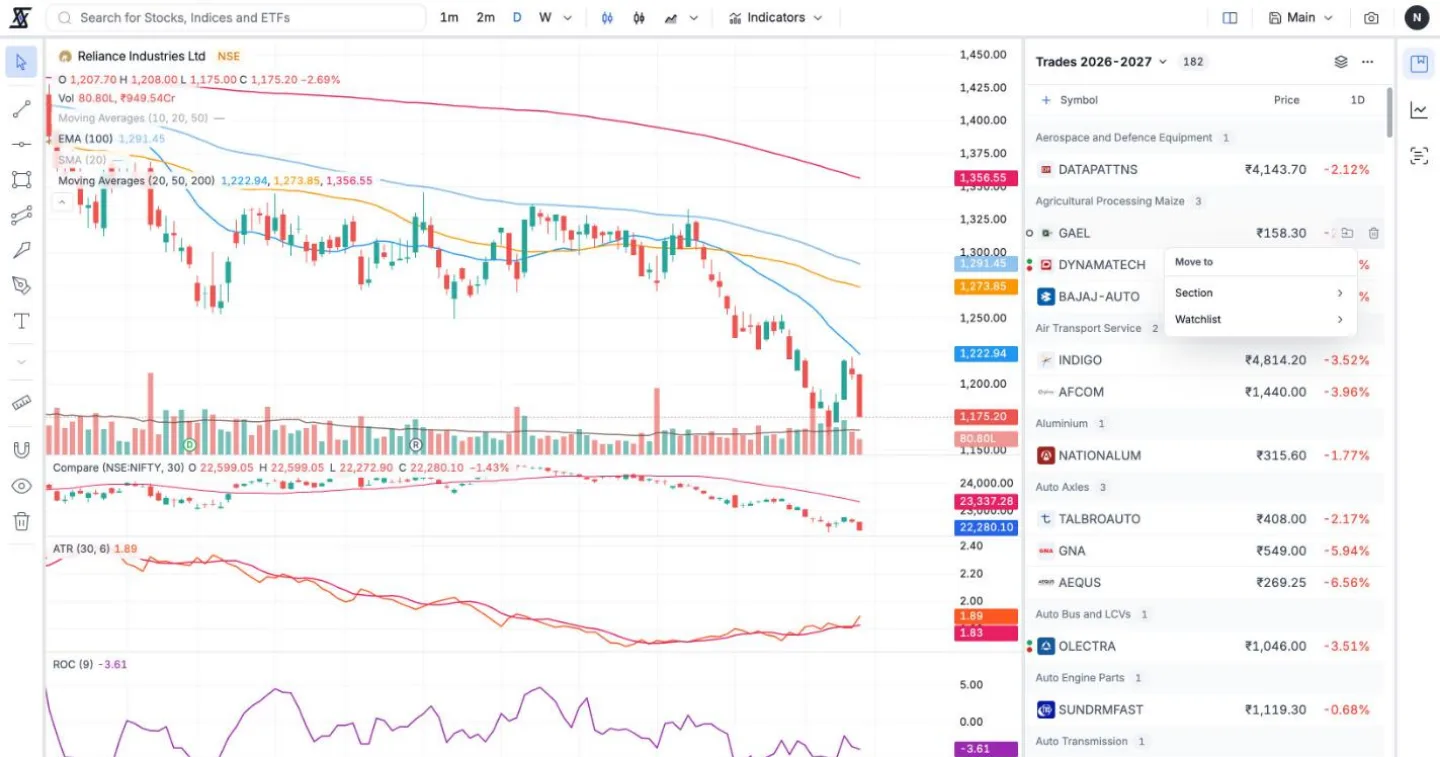Collapse the indicator legend with the chevron

click(x=61, y=202)
